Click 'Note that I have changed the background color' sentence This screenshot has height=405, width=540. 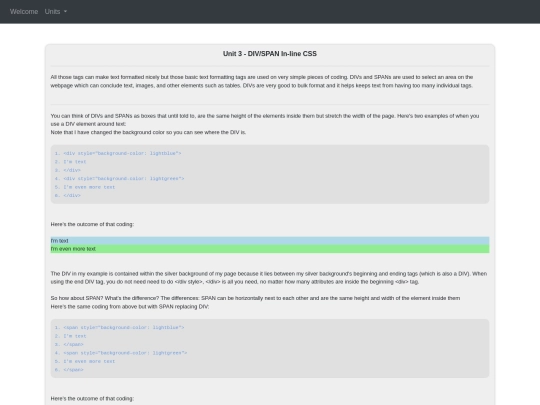tap(148, 132)
